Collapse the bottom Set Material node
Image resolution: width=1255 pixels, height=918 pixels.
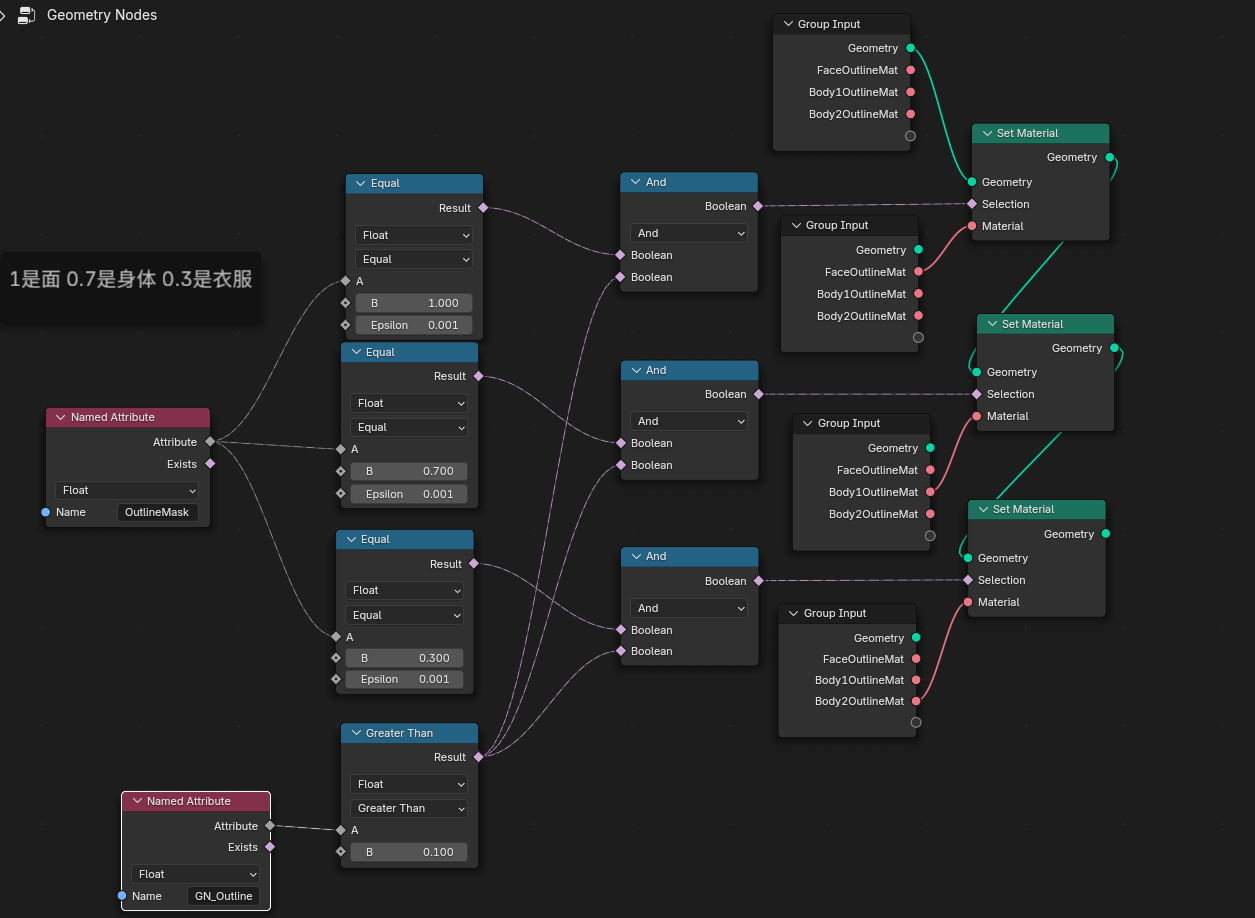click(982, 509)
